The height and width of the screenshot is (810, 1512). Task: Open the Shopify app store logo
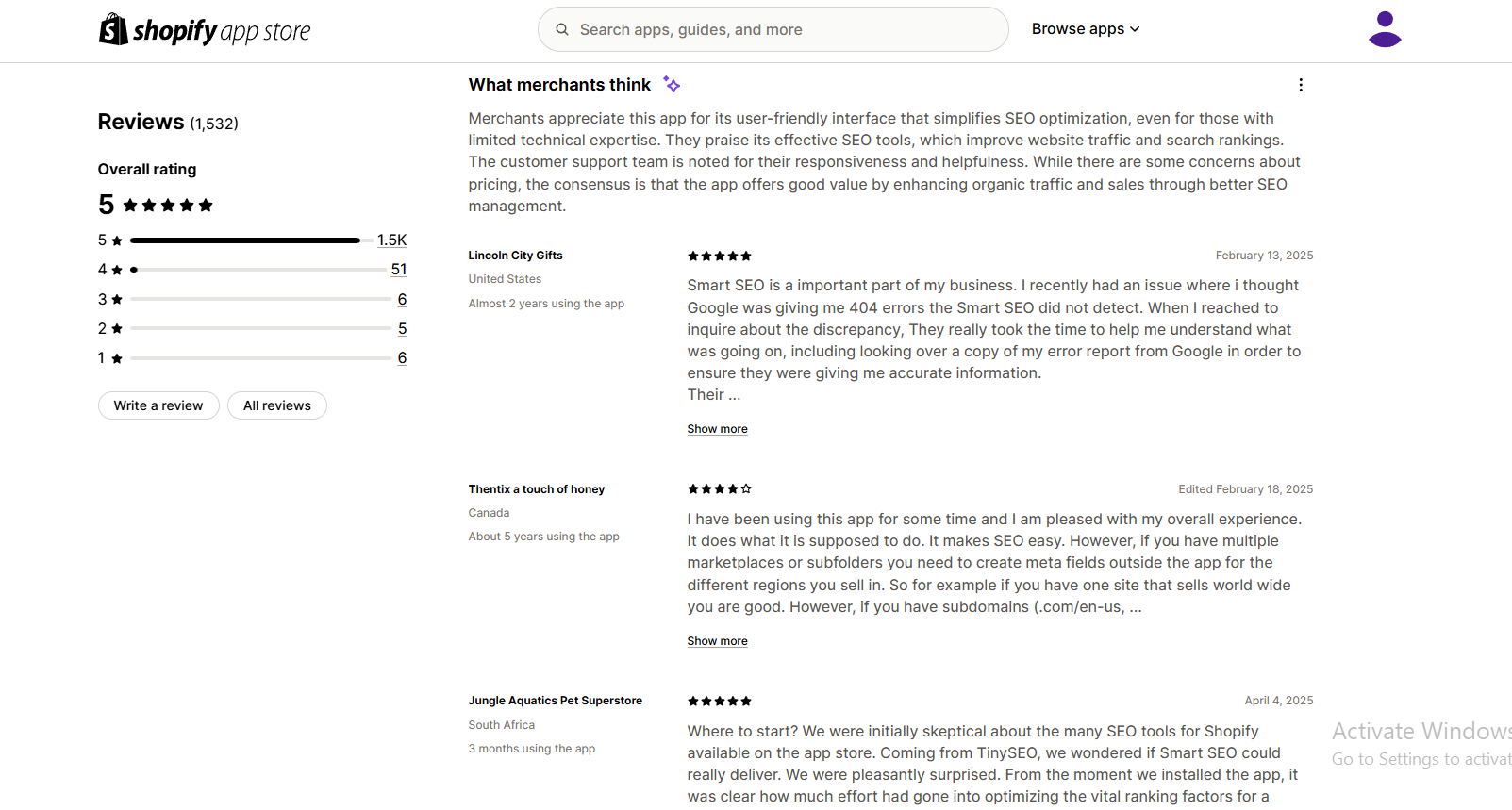pyautogui.click(x=205, y=30)
